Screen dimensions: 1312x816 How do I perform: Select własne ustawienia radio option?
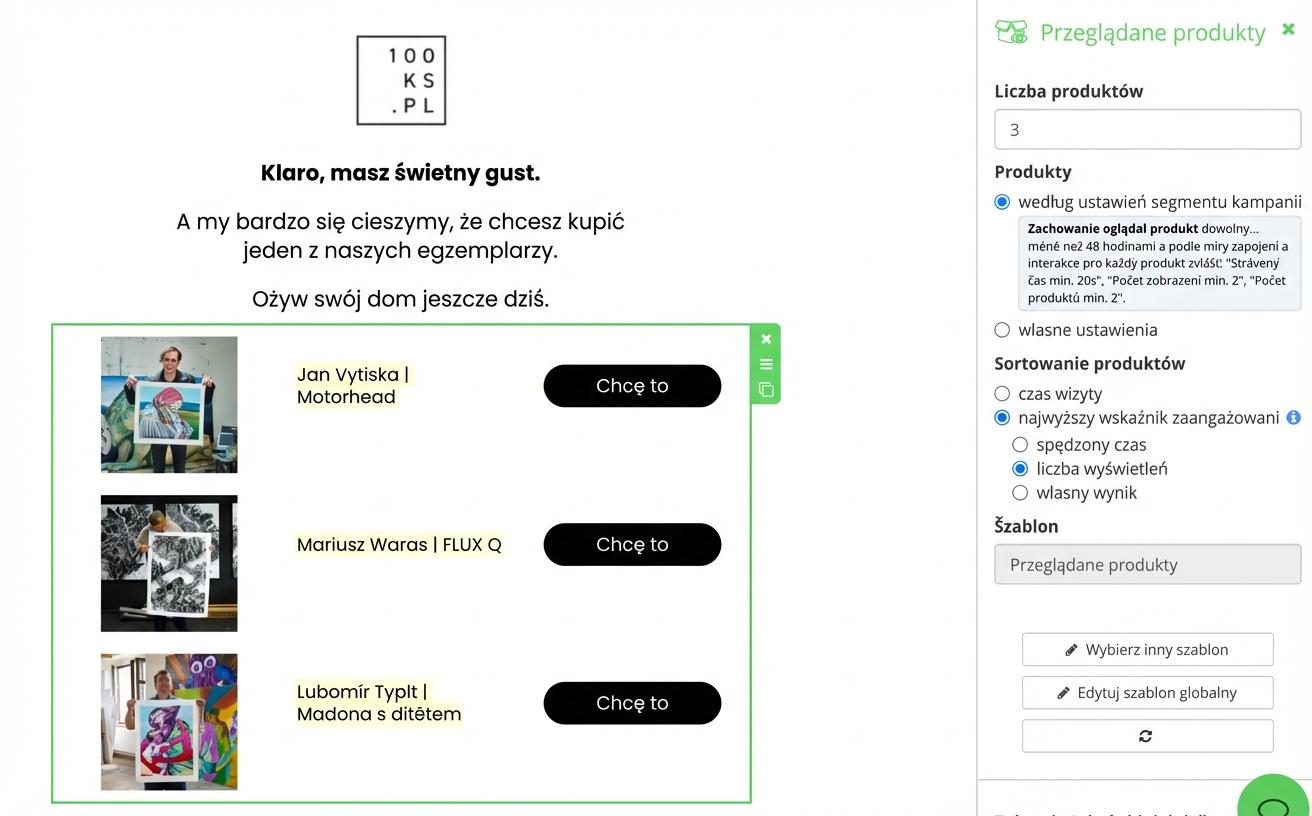pos(1002,330)
